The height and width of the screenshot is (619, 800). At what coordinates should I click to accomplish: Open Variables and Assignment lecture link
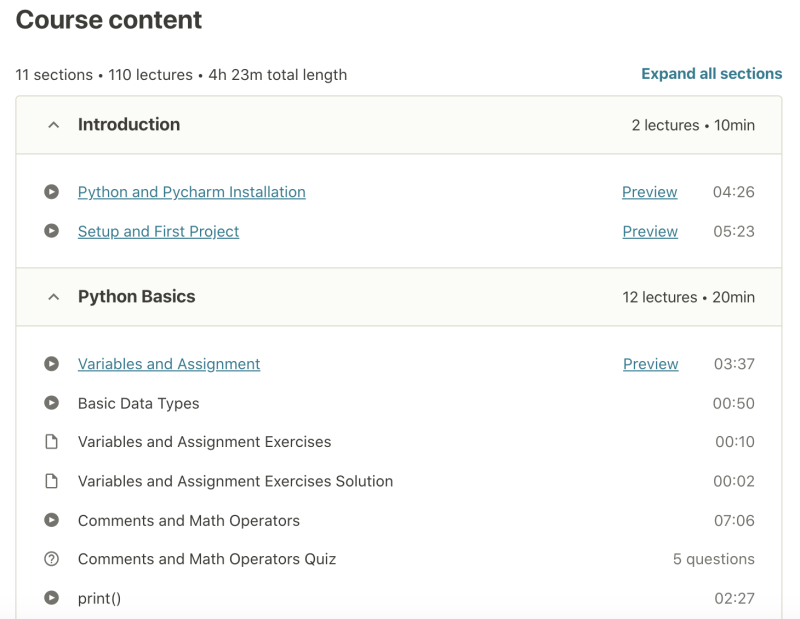(169, 364)
